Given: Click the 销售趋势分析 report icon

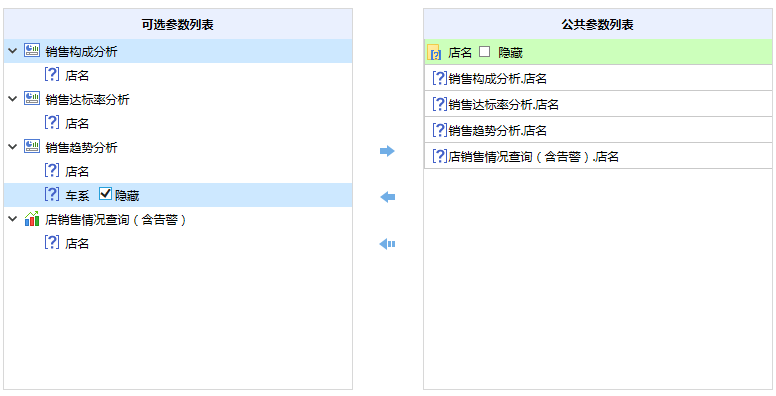Looking at the screenshot, I should (x=32, y=147).
